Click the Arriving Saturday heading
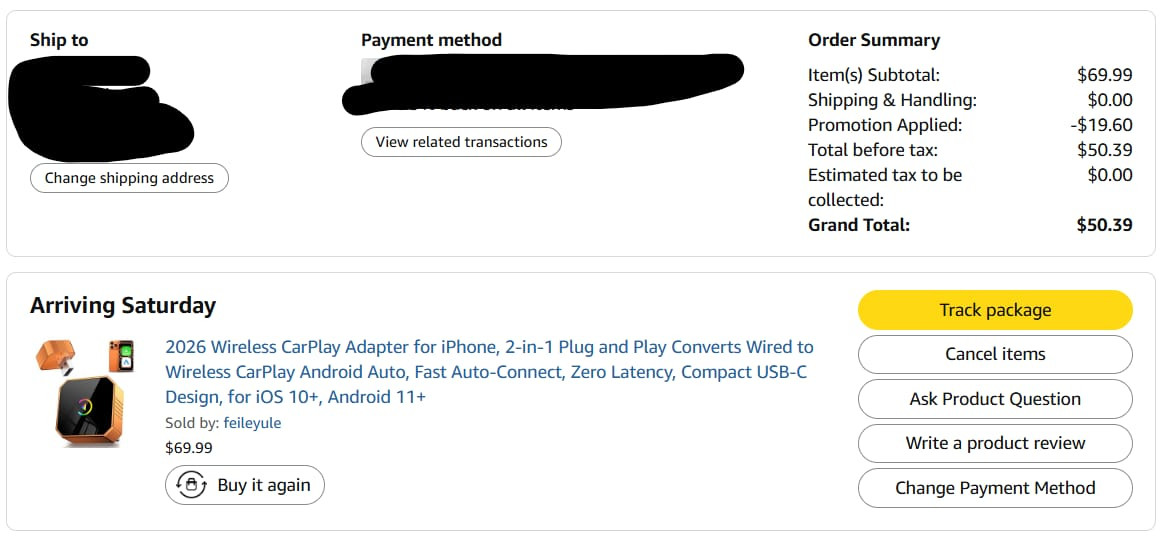This screenshot has width=1175, height=550. 123,305
